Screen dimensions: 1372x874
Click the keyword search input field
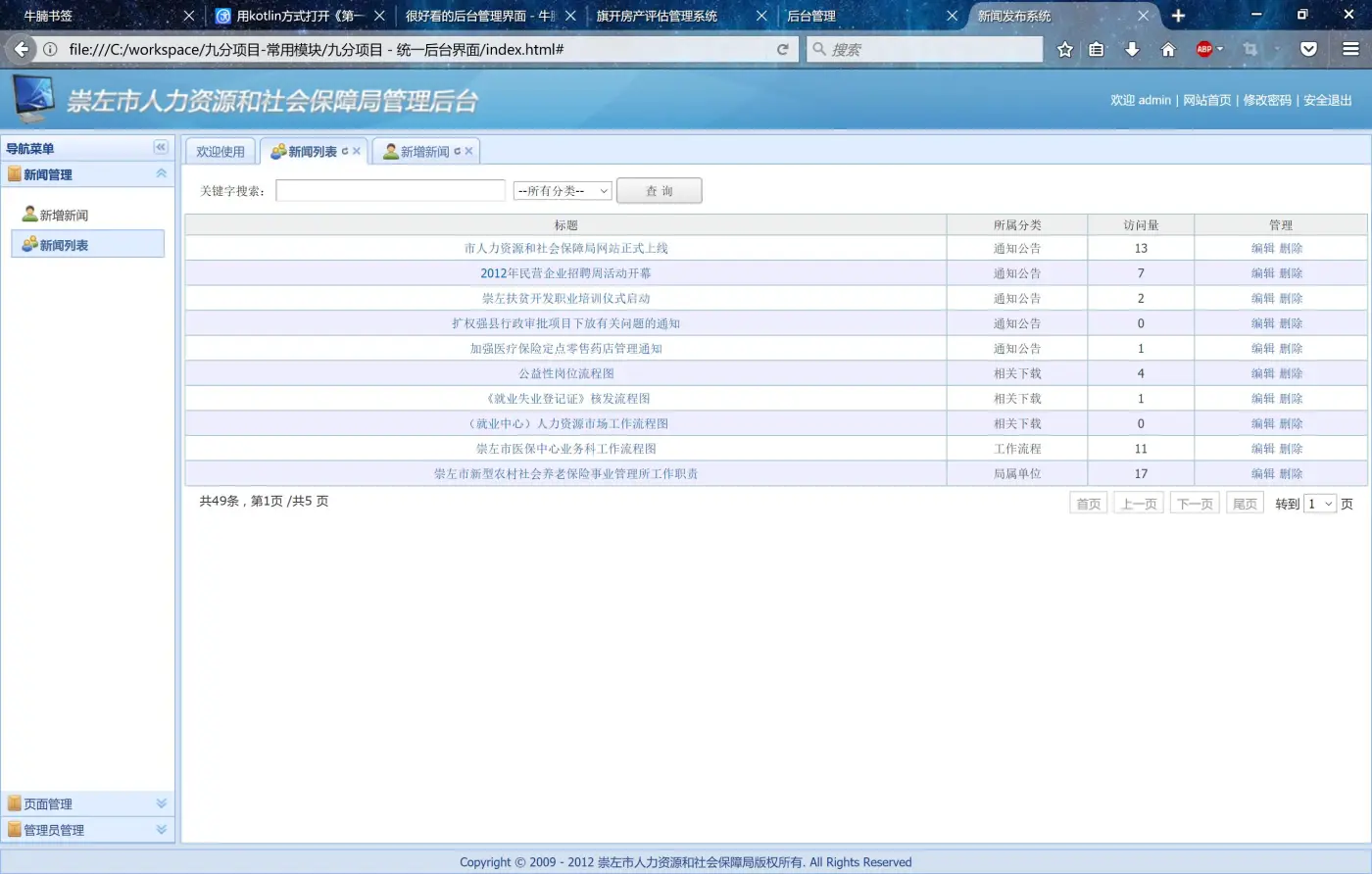(x=390, y=191)
